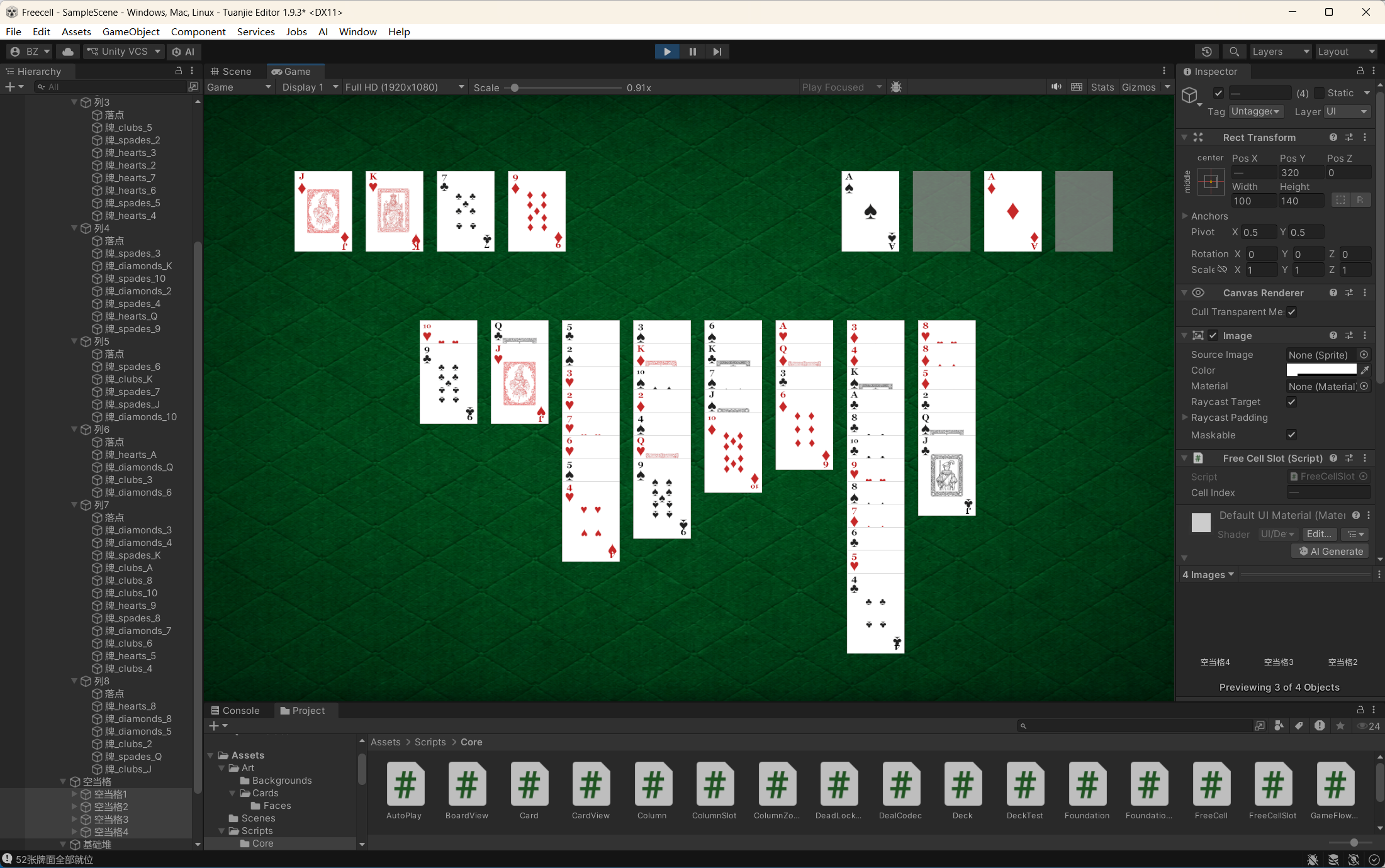Expand the Anchors foldout
Viewport: 1385px width, 868px height.
click(1185, 216)
